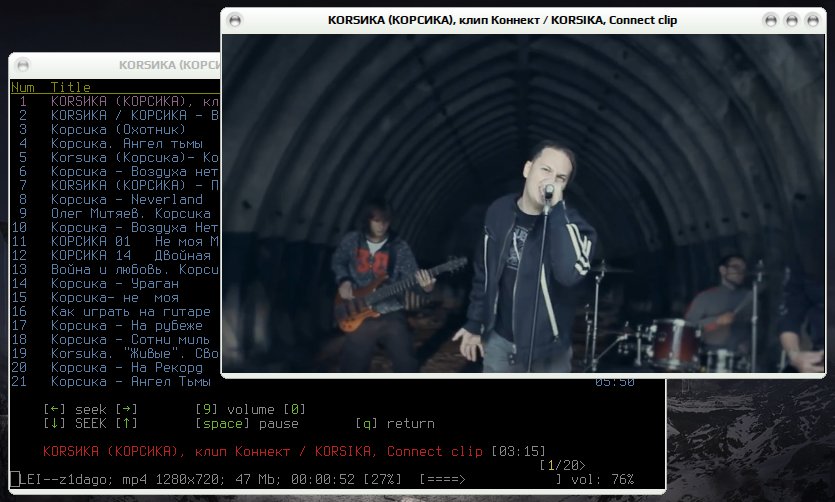Click the '[q] return' hint

(395, 423)
